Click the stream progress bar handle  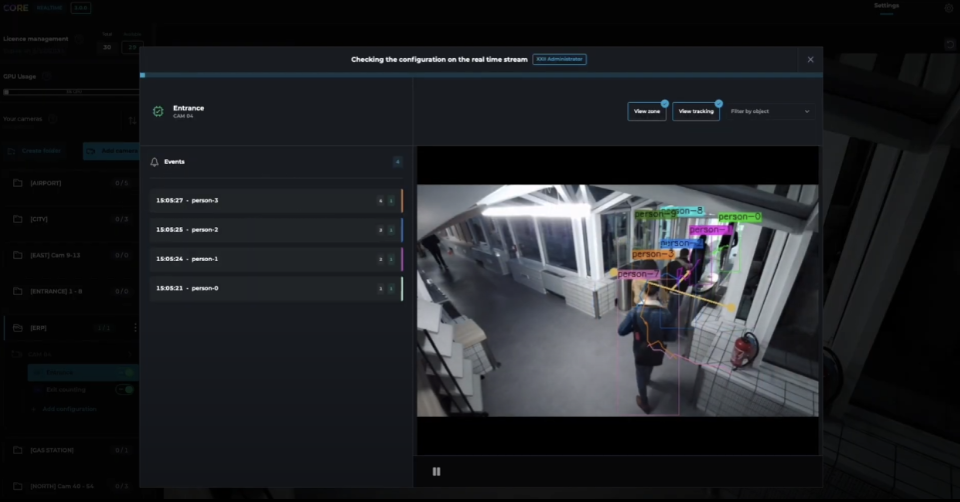(x=143, y=75)
